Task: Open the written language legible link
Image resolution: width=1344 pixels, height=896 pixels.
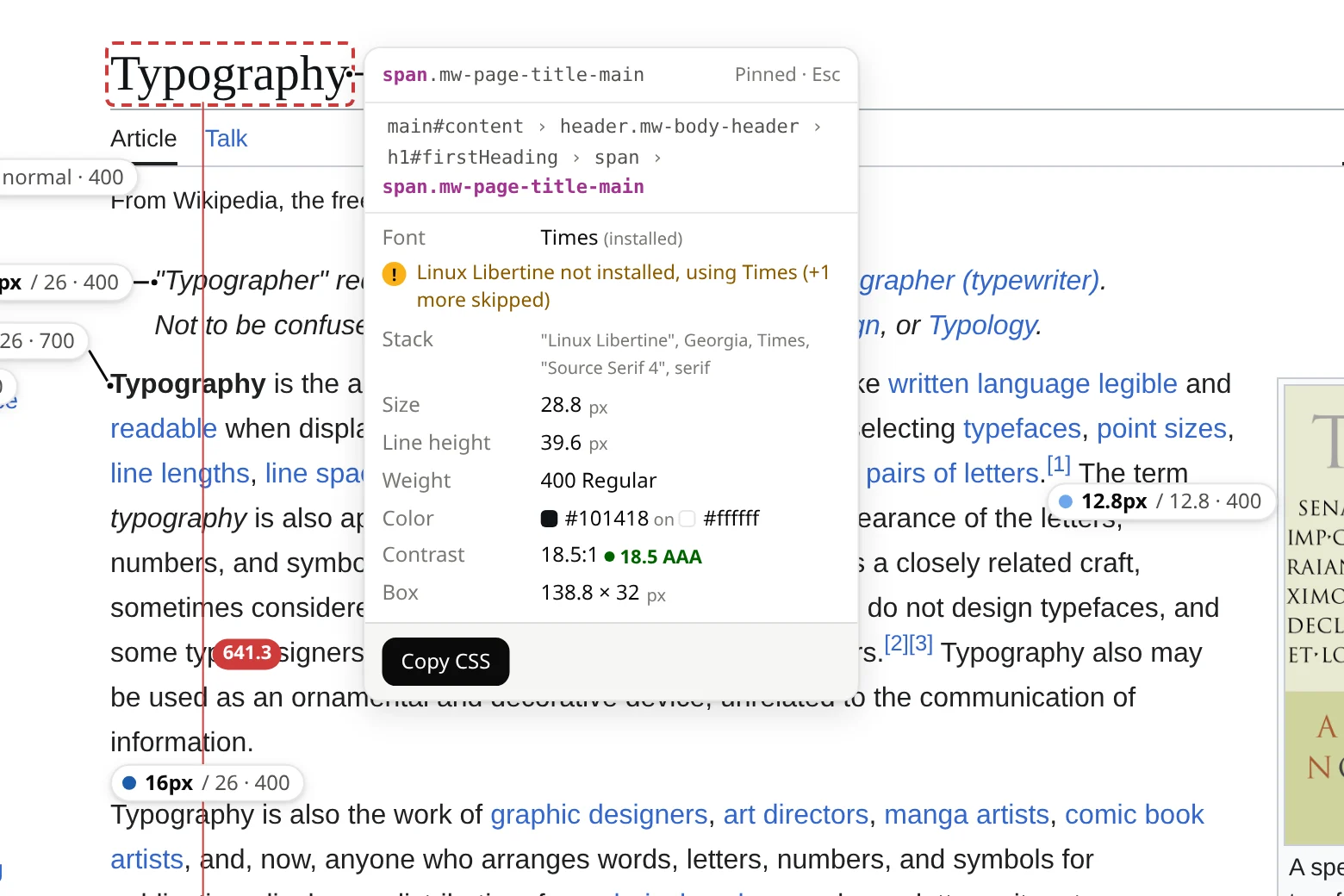Action: tap(1032, 383)
